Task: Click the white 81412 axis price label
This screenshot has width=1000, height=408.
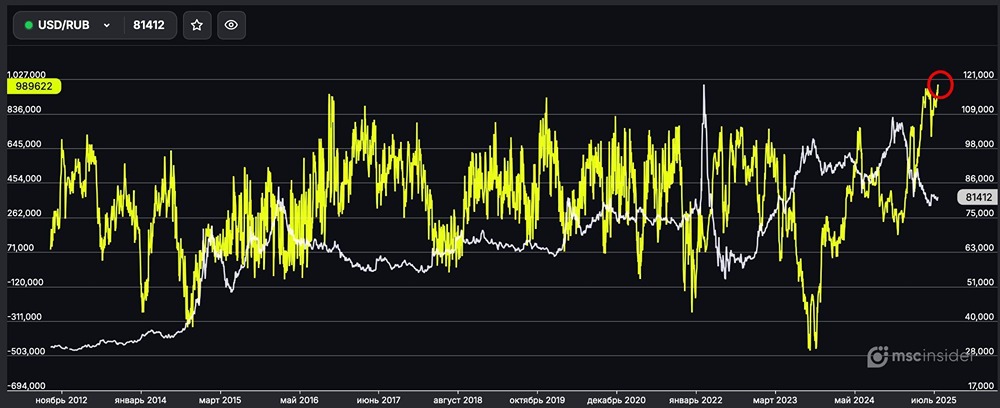Action: pos(977,198)
